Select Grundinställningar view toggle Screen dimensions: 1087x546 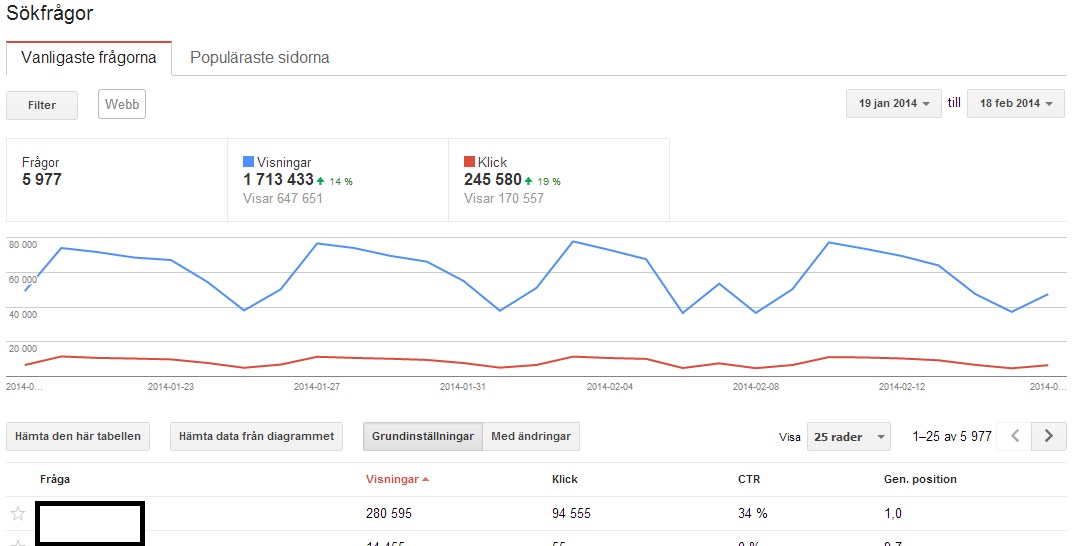423,437
